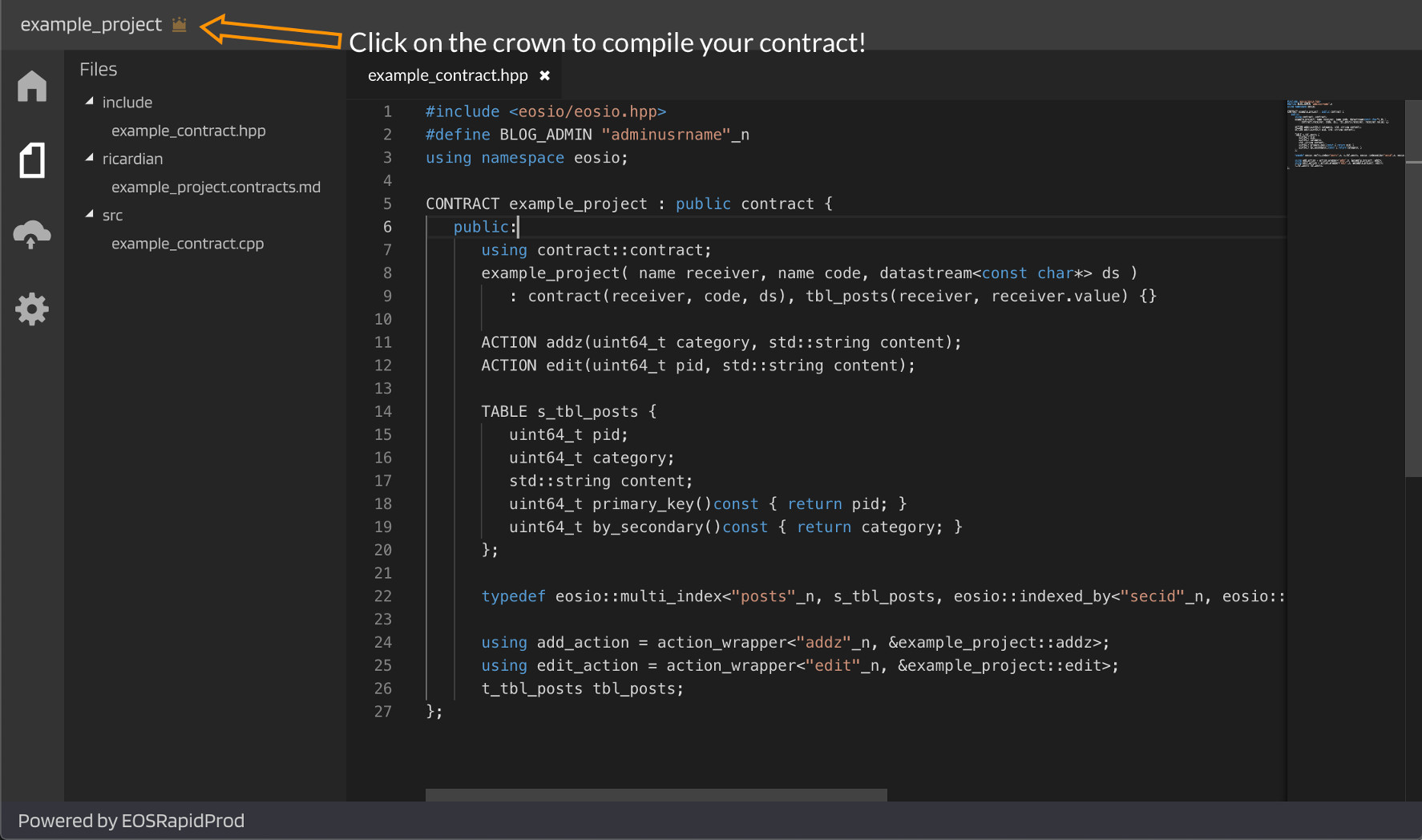Open the Home sidebar icon
This screenshot has width=1422, height=840.
click(32, 86)
